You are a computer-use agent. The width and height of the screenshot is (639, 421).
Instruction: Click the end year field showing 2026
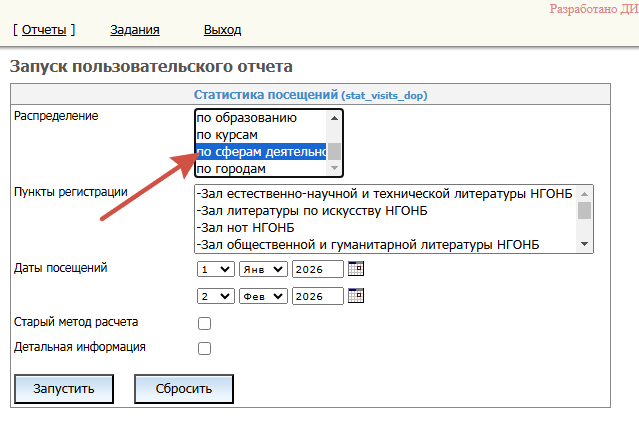pyautogui.click(x=317, y=296)
